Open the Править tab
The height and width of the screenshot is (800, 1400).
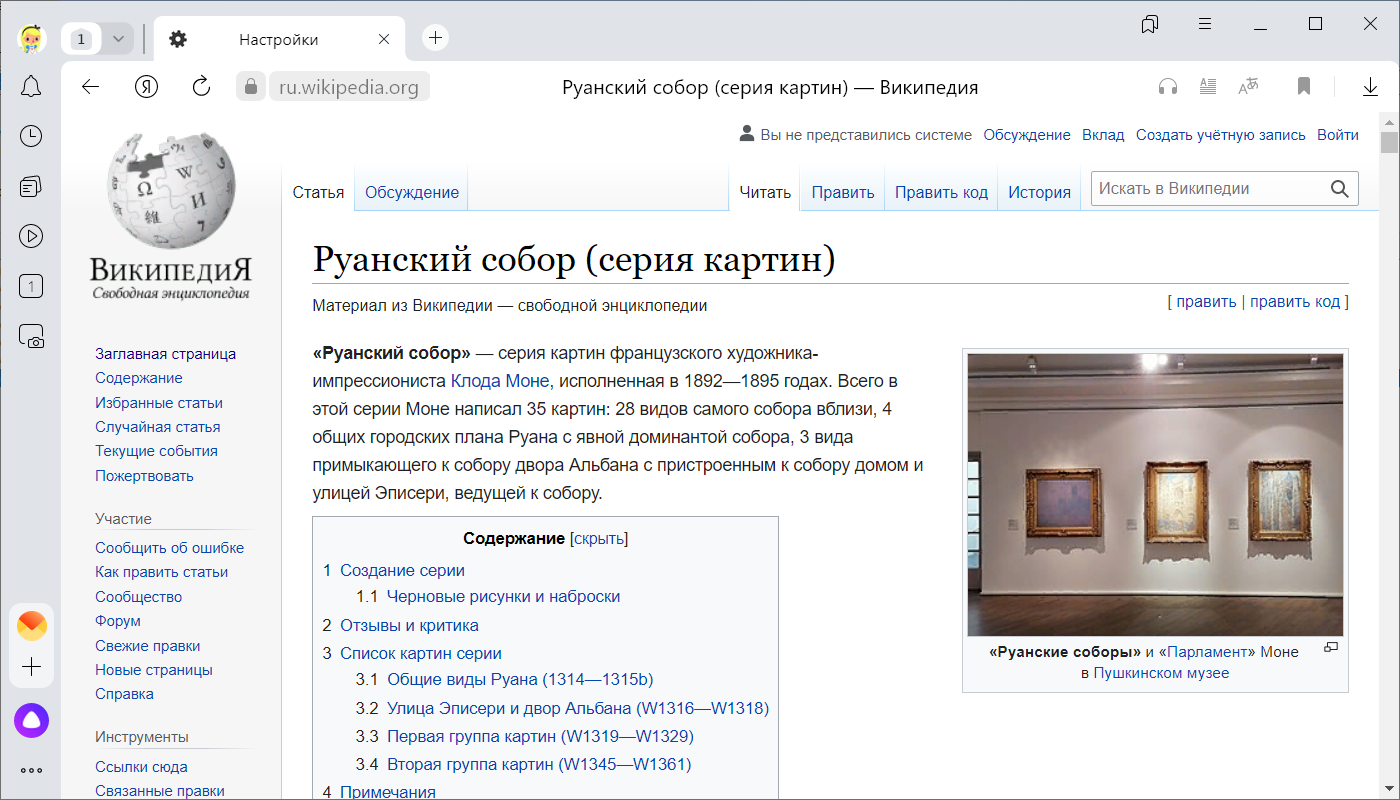tap(843, 193)
